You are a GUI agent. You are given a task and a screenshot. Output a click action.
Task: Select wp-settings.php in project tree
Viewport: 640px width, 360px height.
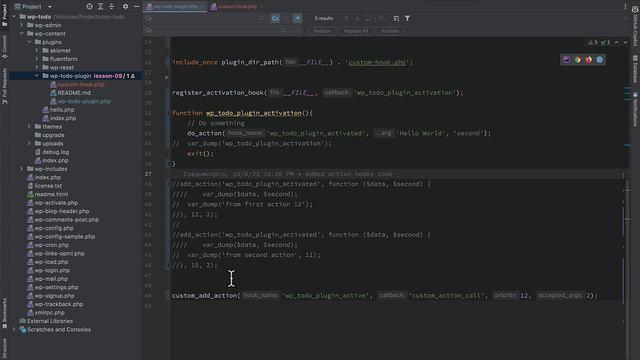[x=56, y=287]
